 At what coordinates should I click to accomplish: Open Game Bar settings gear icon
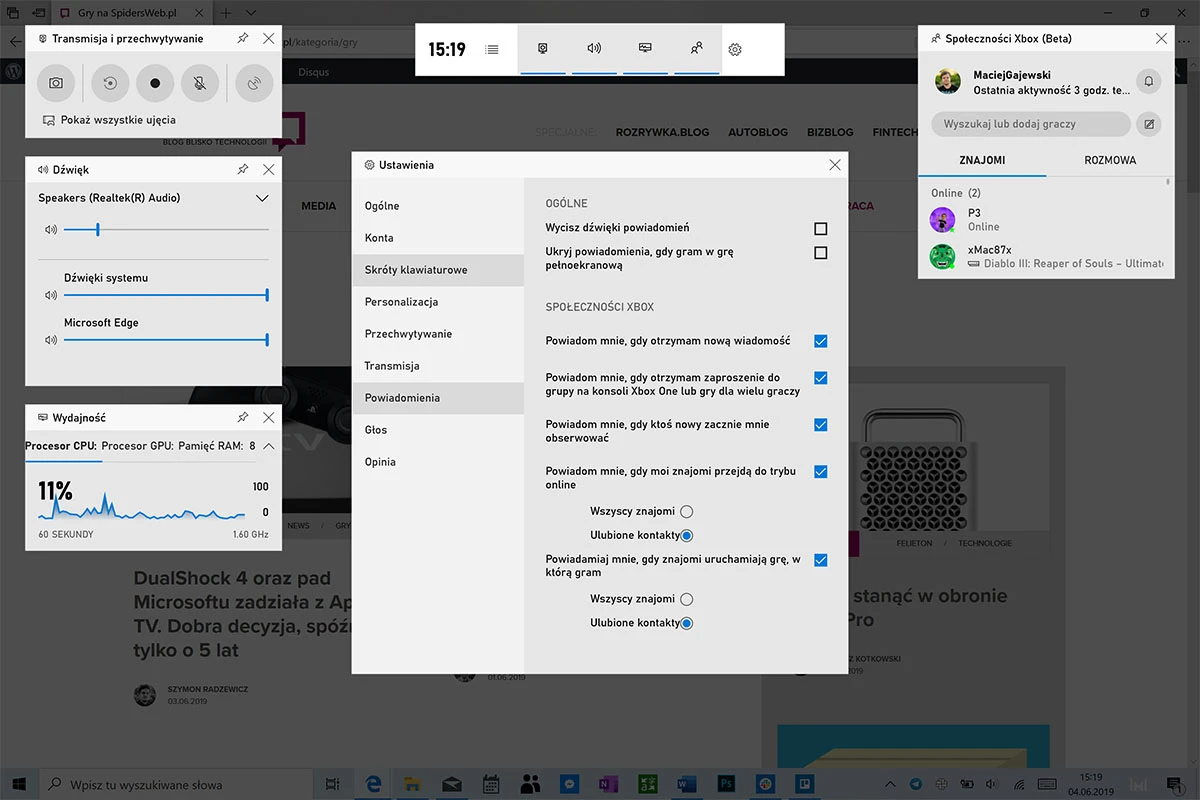[735, 49]
